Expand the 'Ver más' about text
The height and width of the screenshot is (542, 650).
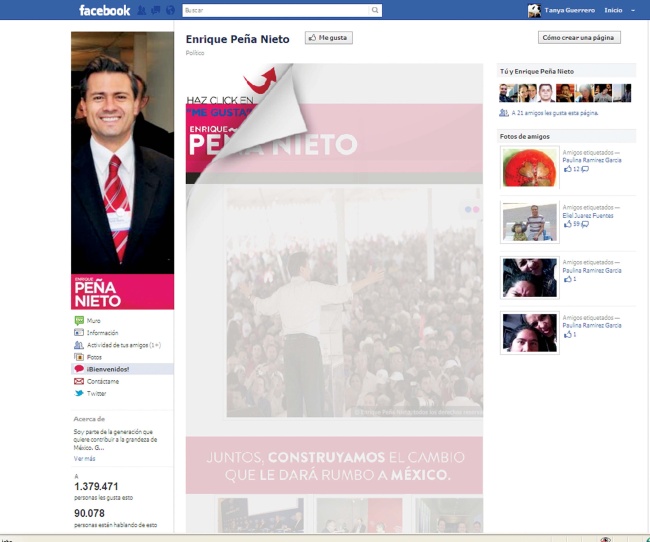pyautogui.click(x=85, y=458)
